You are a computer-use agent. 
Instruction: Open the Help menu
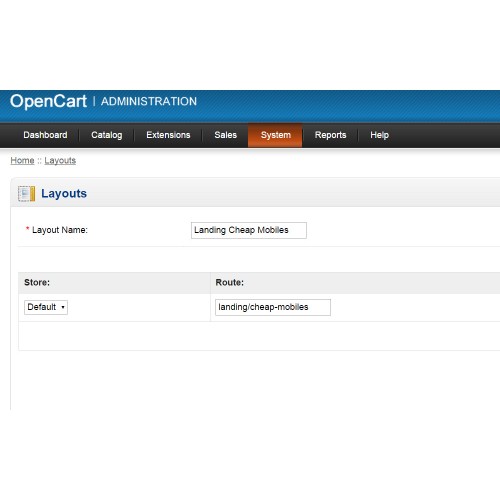tap(379, 135)
